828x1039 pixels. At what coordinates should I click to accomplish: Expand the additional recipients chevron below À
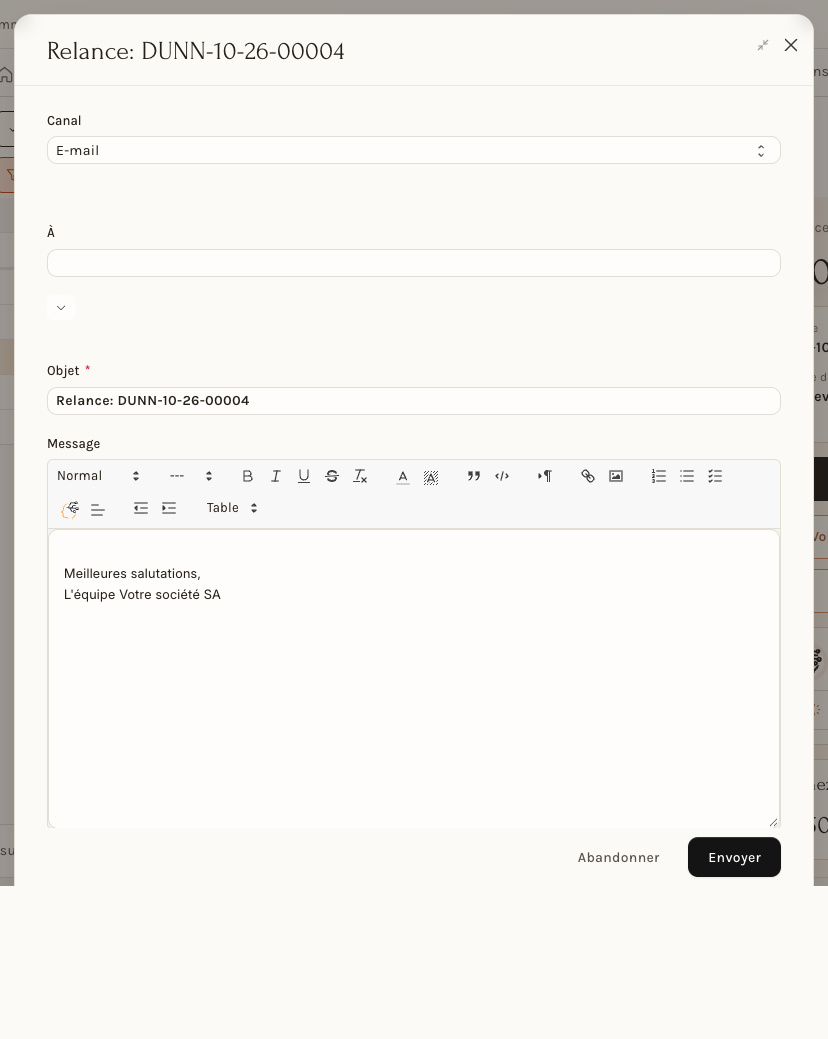(61, 307)
